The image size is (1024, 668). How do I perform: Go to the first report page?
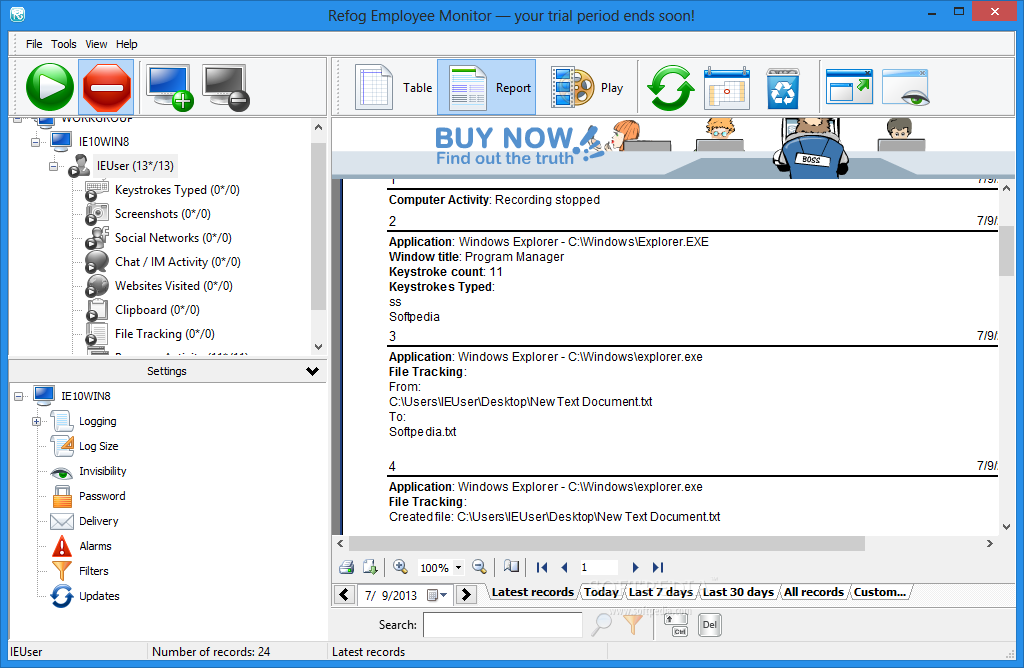click(x=542, y=567)
